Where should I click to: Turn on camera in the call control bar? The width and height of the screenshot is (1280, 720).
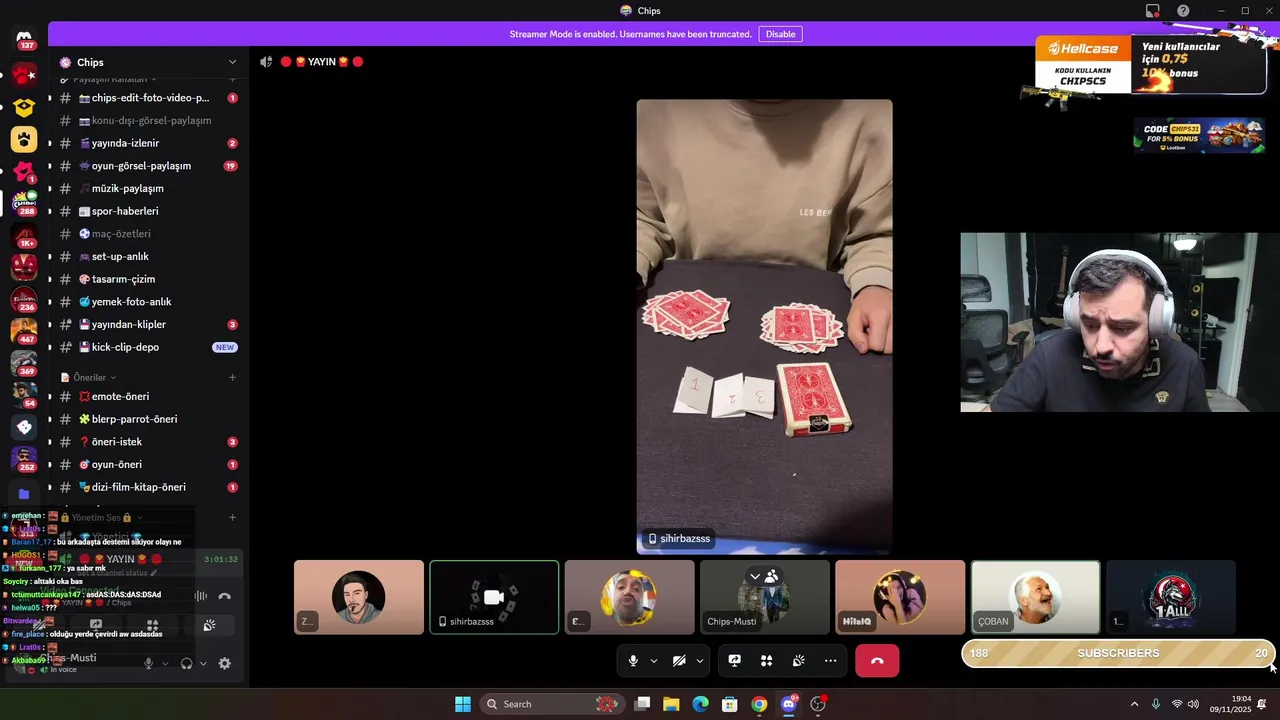pyautogui.click(x=679, y=661)
